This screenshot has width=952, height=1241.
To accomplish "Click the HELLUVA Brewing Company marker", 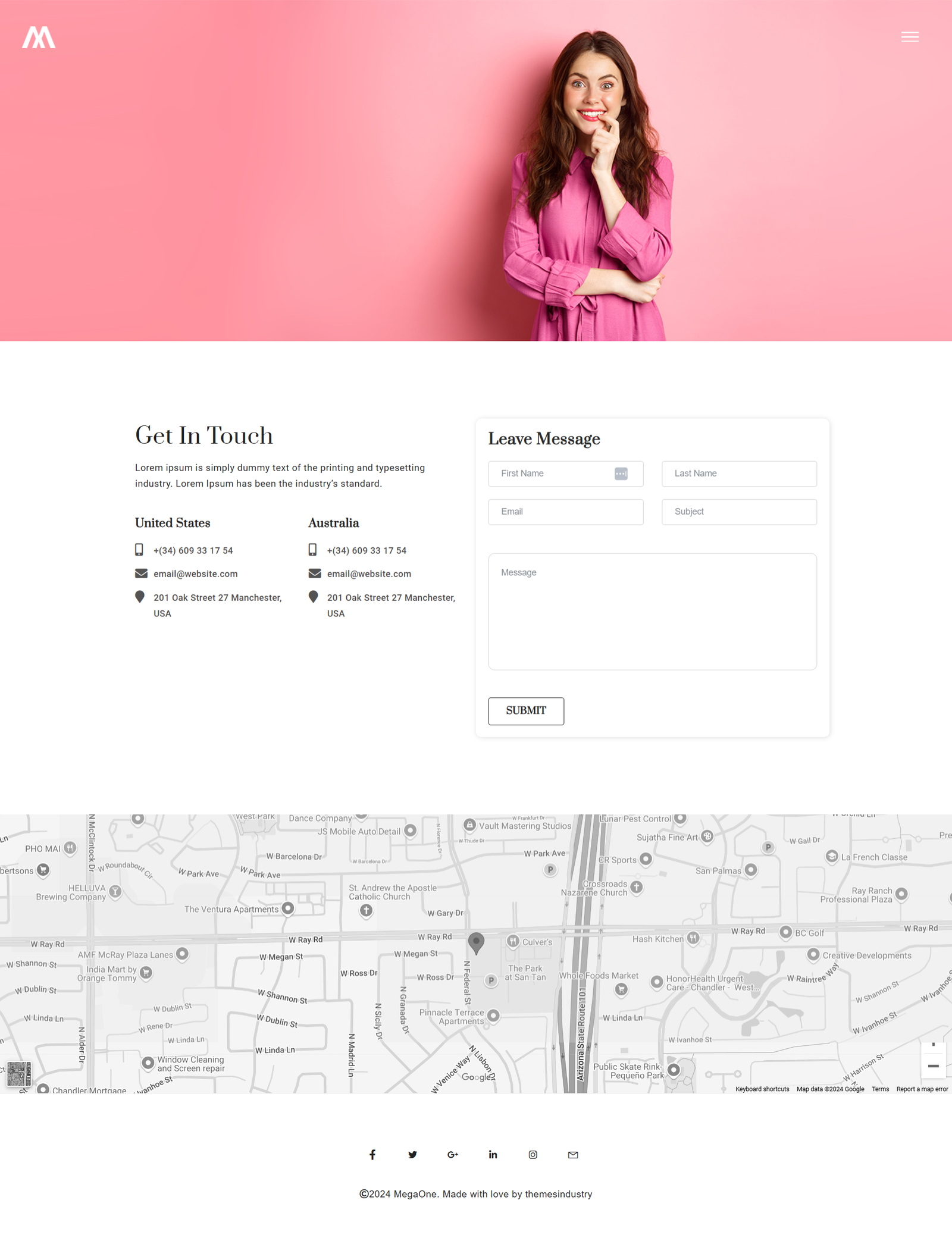I will pyautogui.click(x=115, y=891).
